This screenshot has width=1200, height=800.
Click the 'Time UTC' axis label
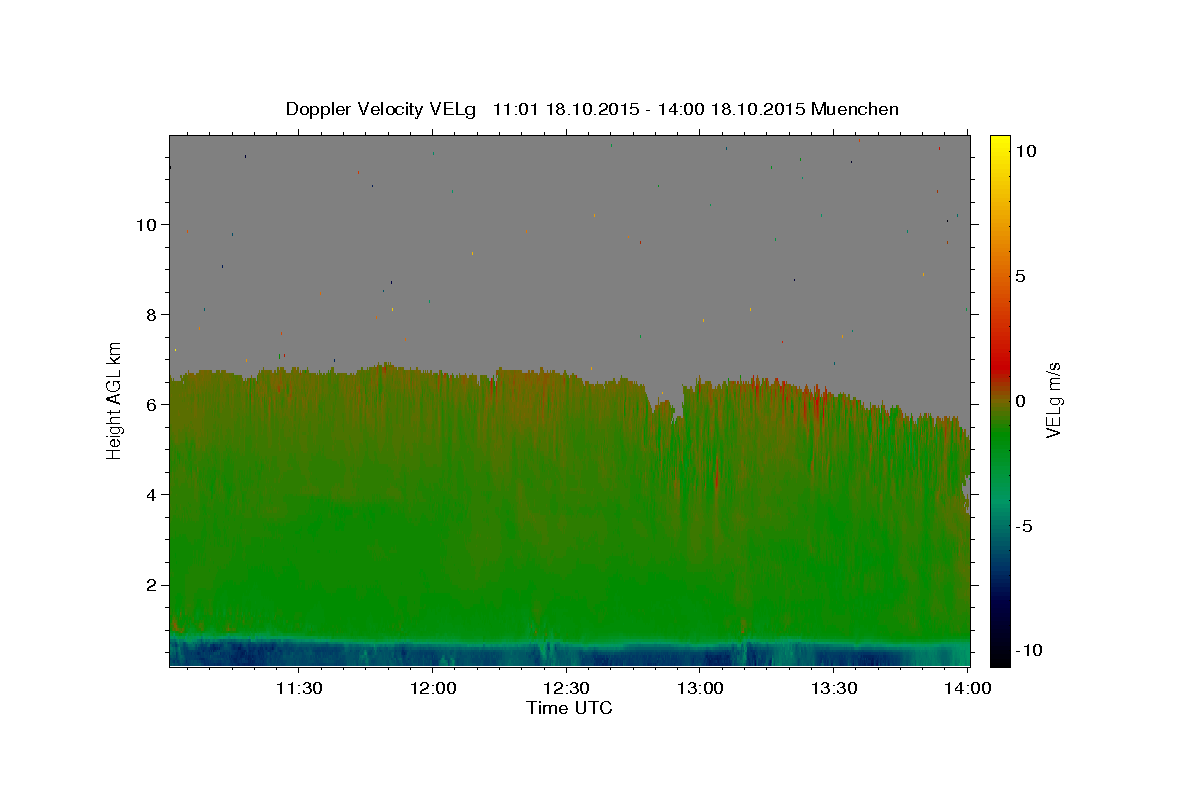click(569, 708)
